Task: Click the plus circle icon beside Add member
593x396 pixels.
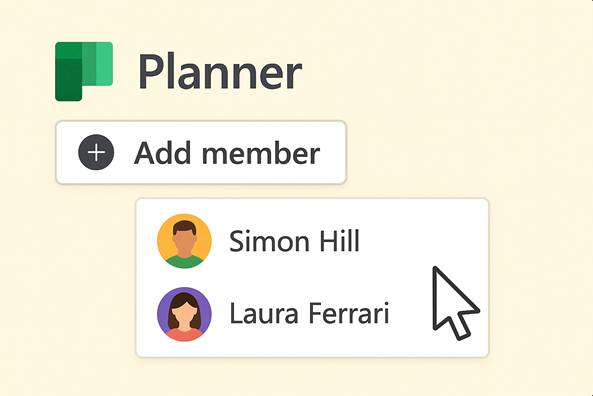Action: [x=96, y=152]
